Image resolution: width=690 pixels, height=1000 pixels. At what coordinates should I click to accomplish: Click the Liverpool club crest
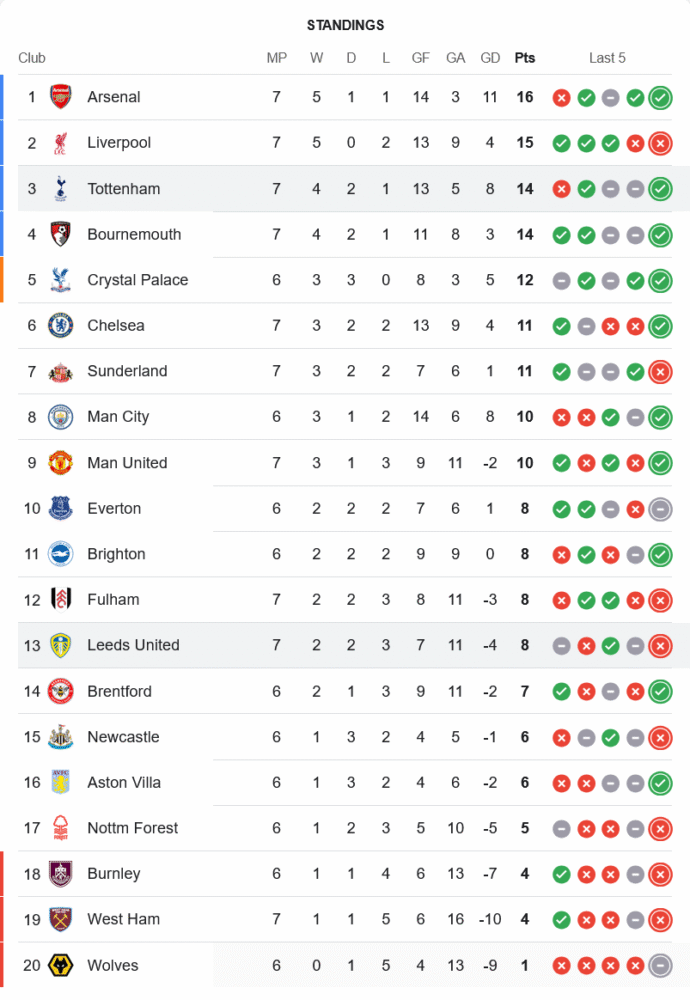pyautogui.click(x=61, y=143)
